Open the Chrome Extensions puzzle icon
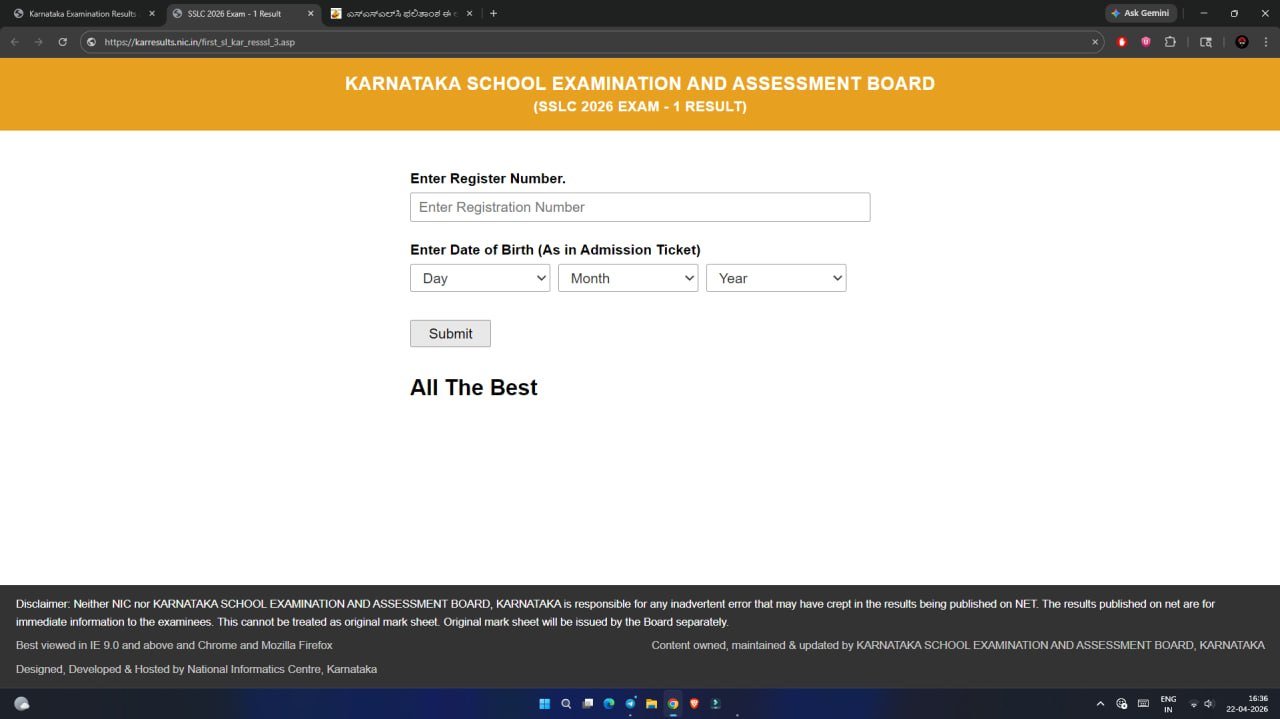The image size is (1280, 719). (x=1170, y=42)
